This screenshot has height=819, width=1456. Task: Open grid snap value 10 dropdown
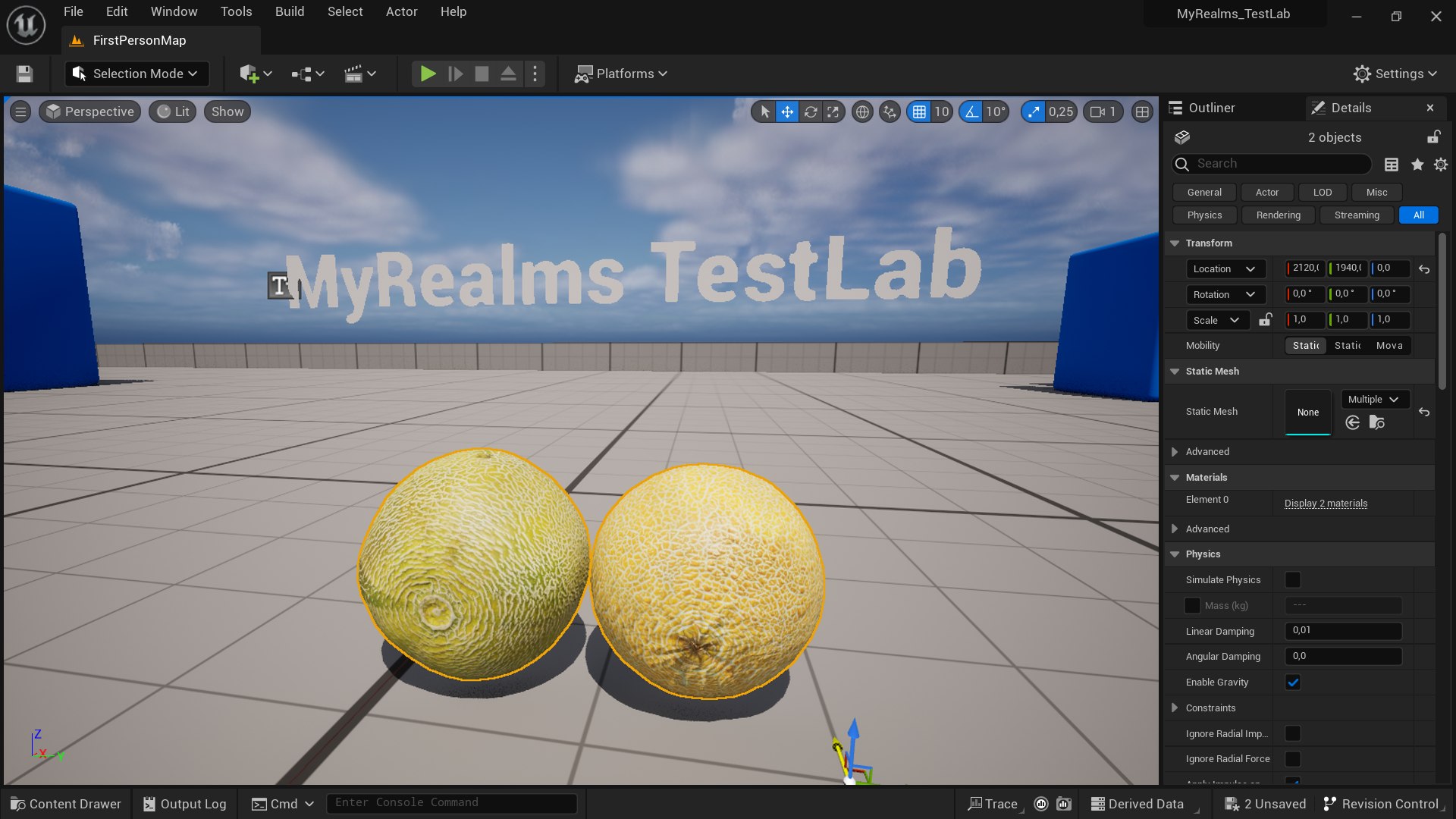click(x=941, y=111)
